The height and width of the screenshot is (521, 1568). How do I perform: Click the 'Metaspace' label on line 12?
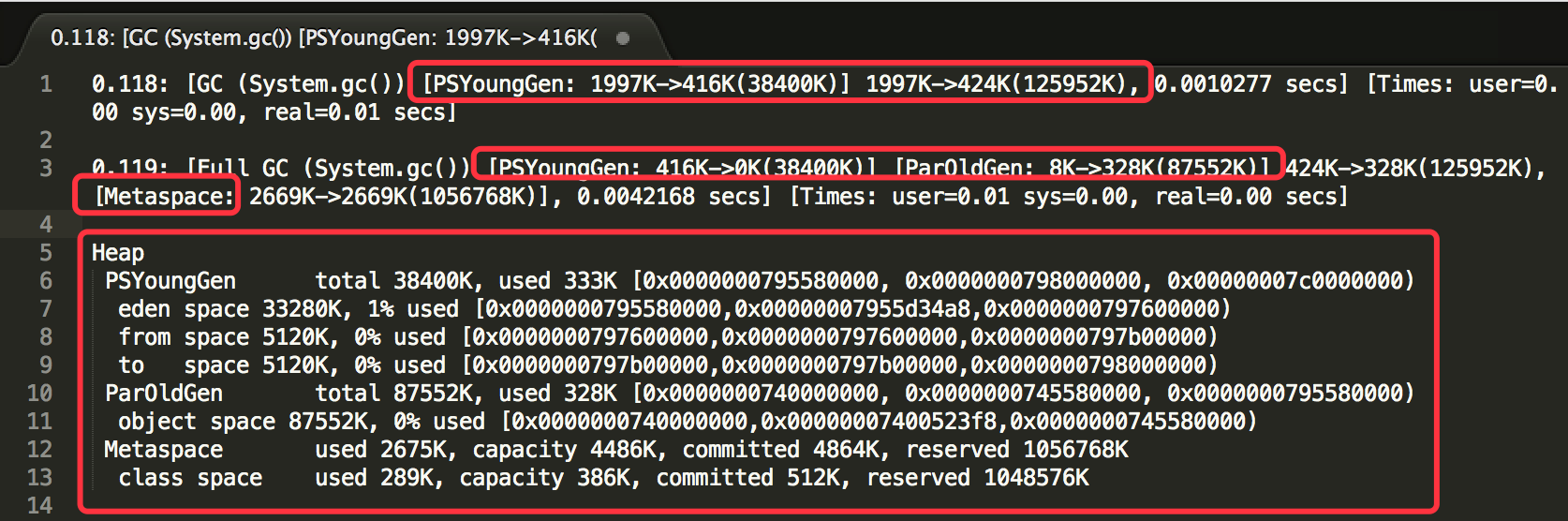(x=164, y=450)
